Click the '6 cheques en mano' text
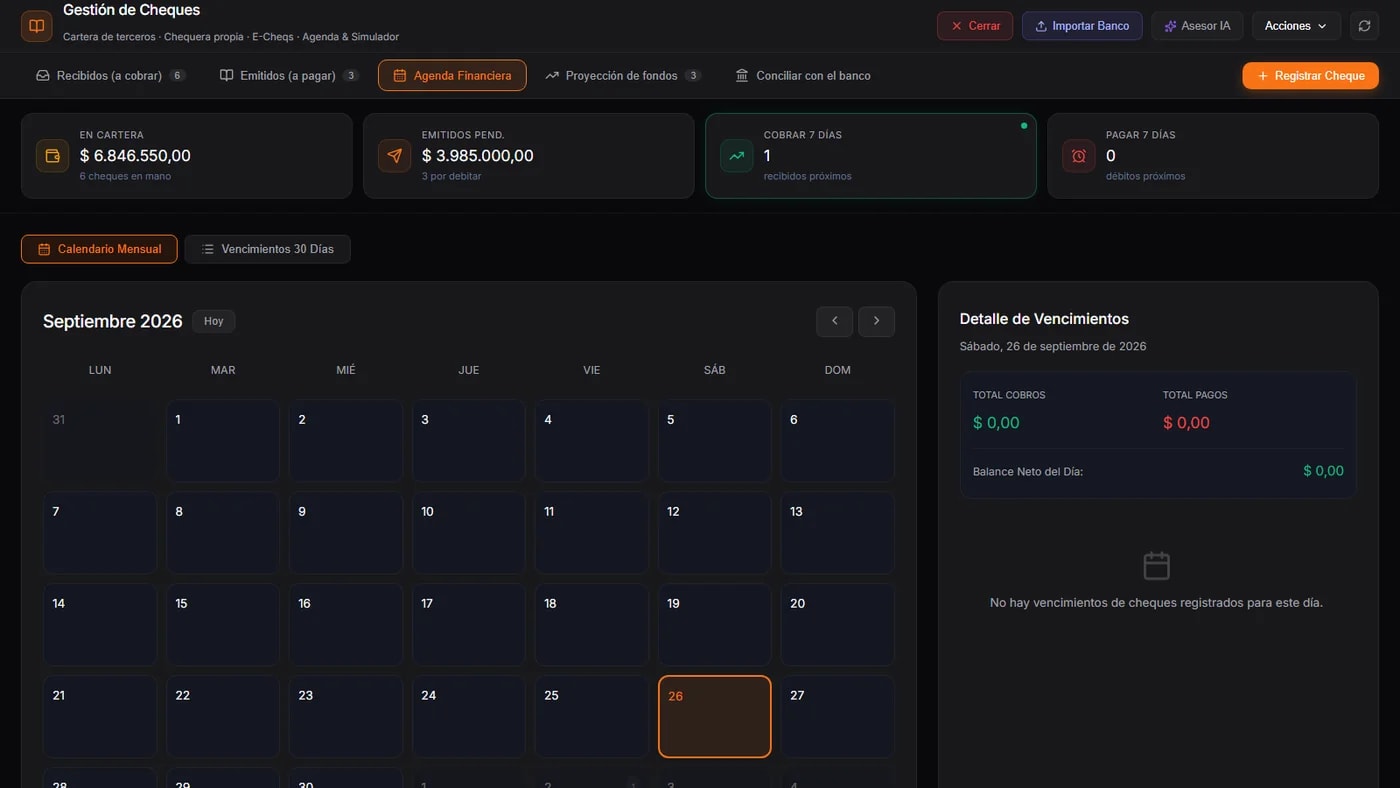The image size is (1400, 788). [x=125, y=176]
